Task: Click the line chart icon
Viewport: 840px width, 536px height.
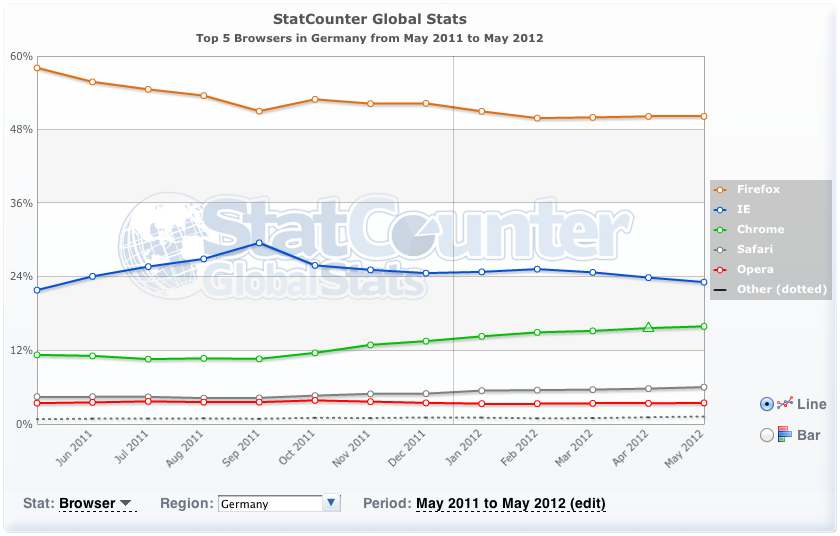Action: pos(785,403)
